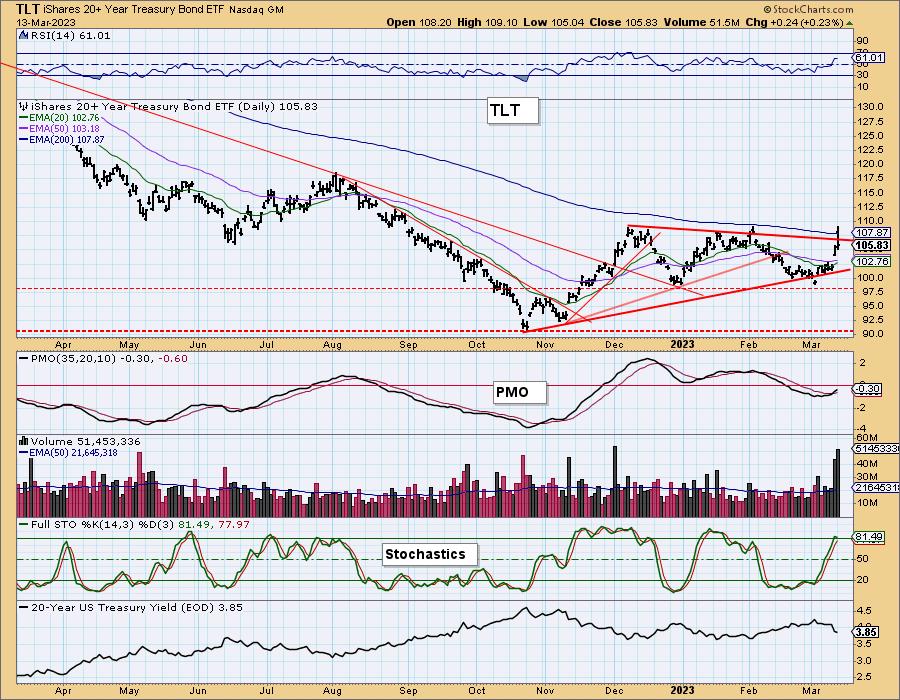Screen dimensions: 900x700
Task: Click the 81.49 stochastics value tag
Action: 869,537
